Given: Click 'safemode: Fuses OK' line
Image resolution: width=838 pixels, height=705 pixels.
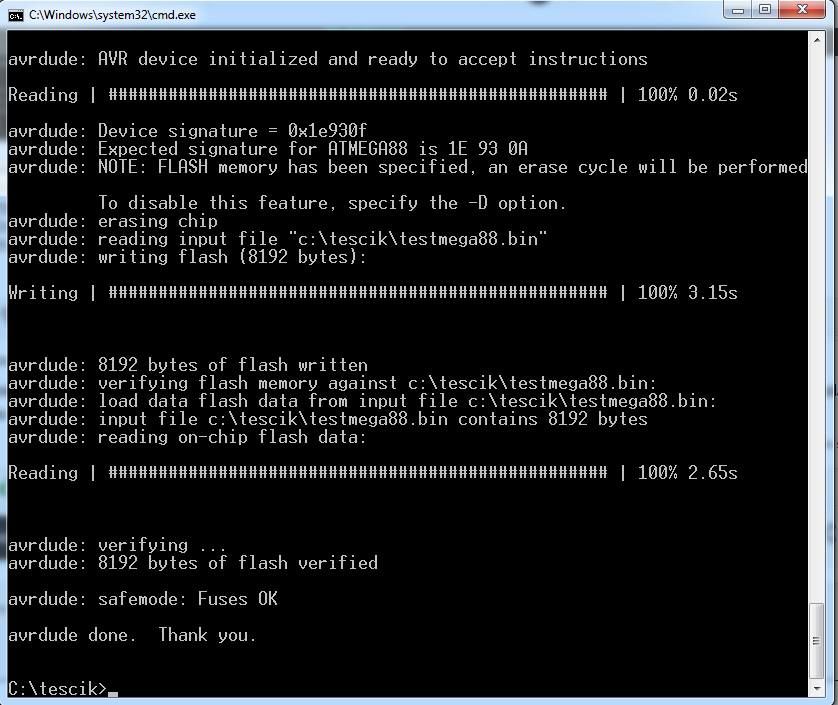Looking at the screenshot, I should coord(143,599).
